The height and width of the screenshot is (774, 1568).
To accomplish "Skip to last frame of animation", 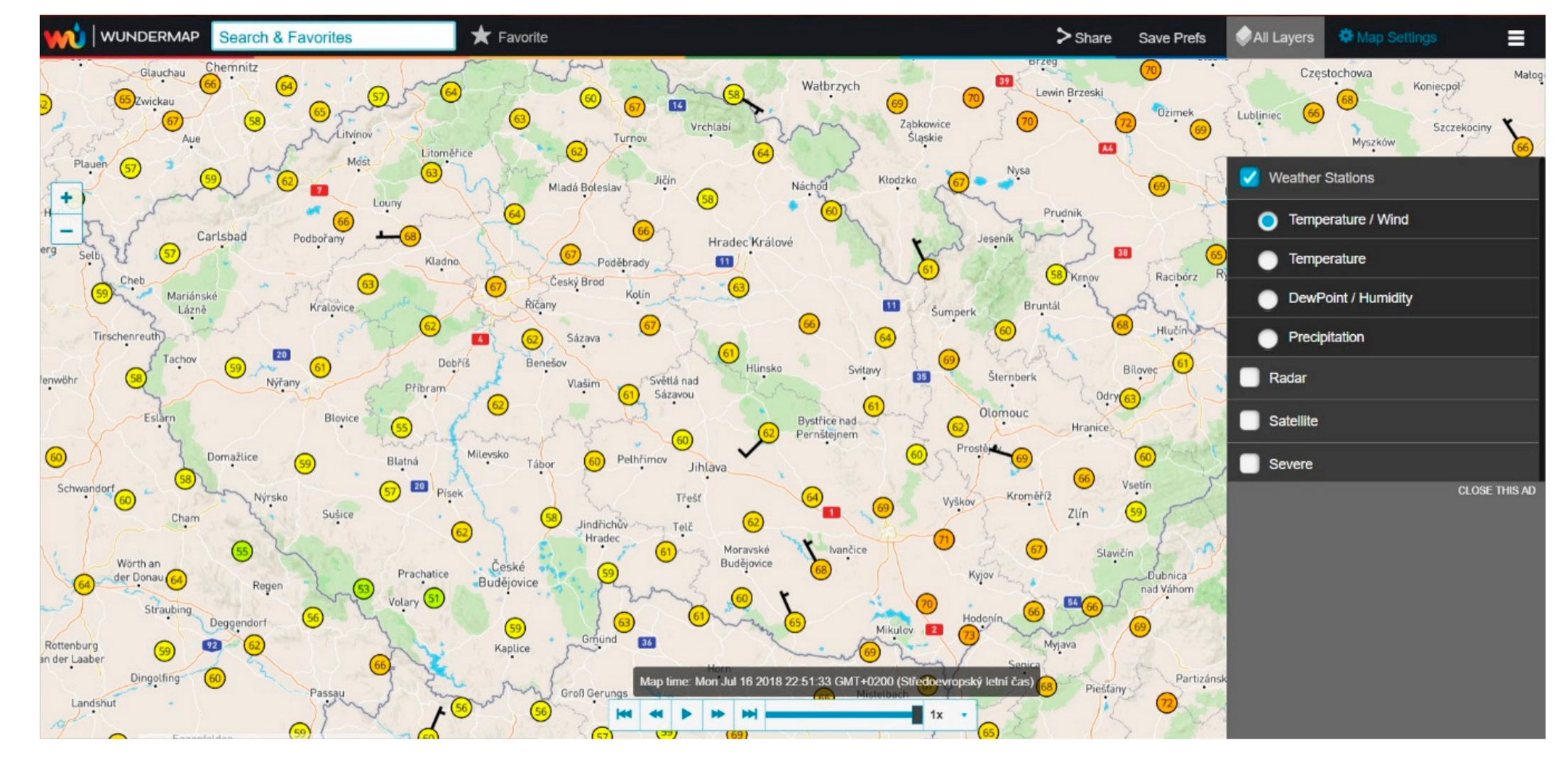I will pyautogui.click(x=749, y=714).
